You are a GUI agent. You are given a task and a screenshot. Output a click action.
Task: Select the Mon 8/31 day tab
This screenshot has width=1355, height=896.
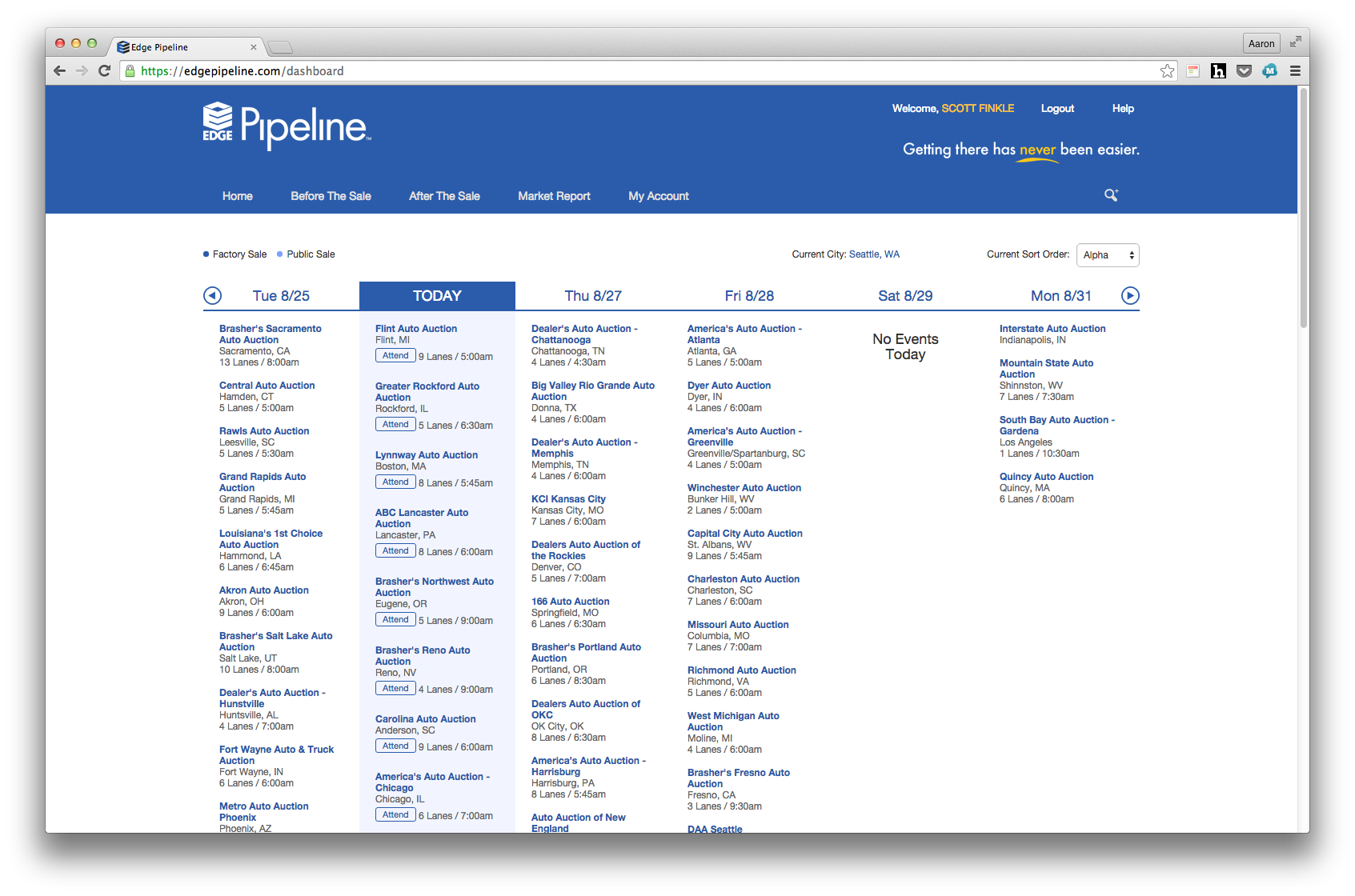tap(1061, 296)
